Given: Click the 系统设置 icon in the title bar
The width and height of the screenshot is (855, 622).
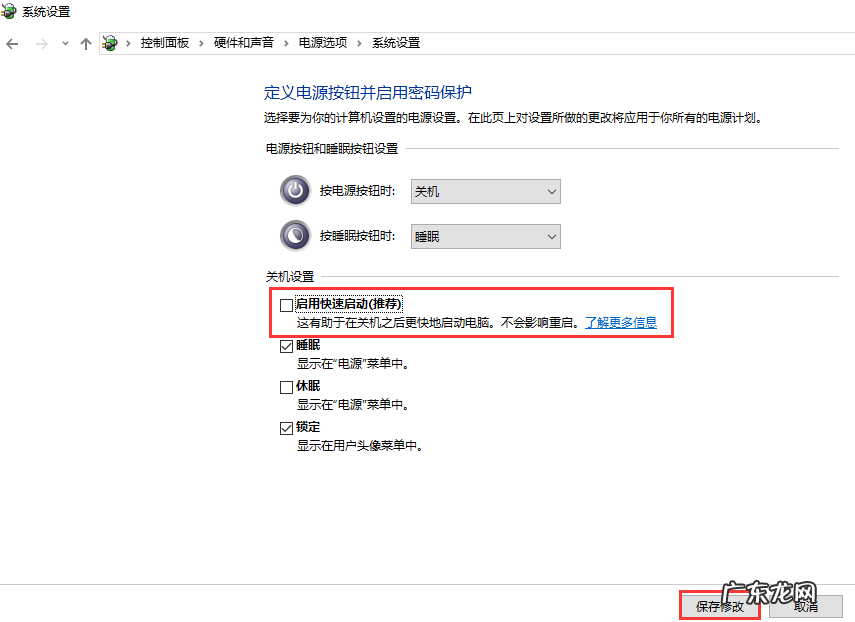Looking at the screenshot, I should (10, 10).
